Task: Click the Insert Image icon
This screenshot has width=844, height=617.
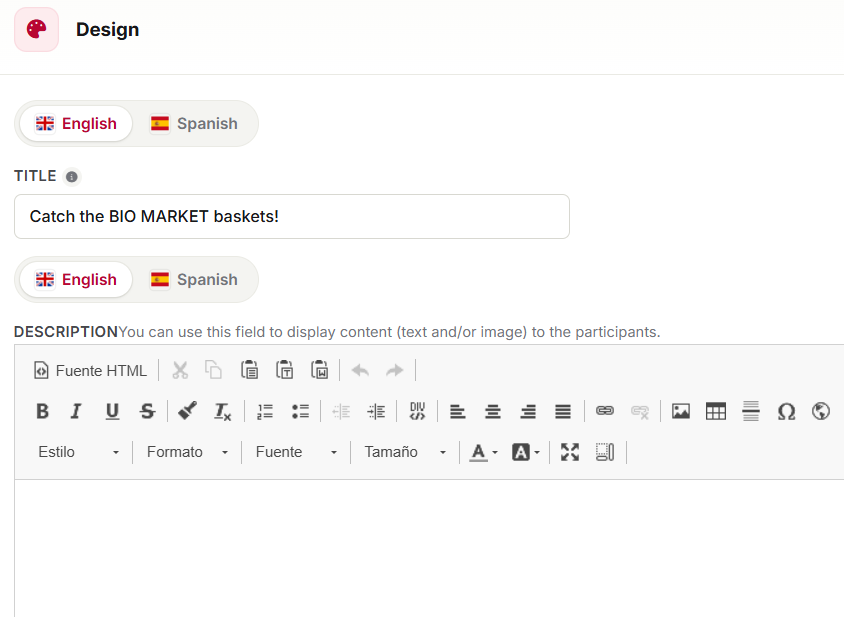Action: coord(681,412)
